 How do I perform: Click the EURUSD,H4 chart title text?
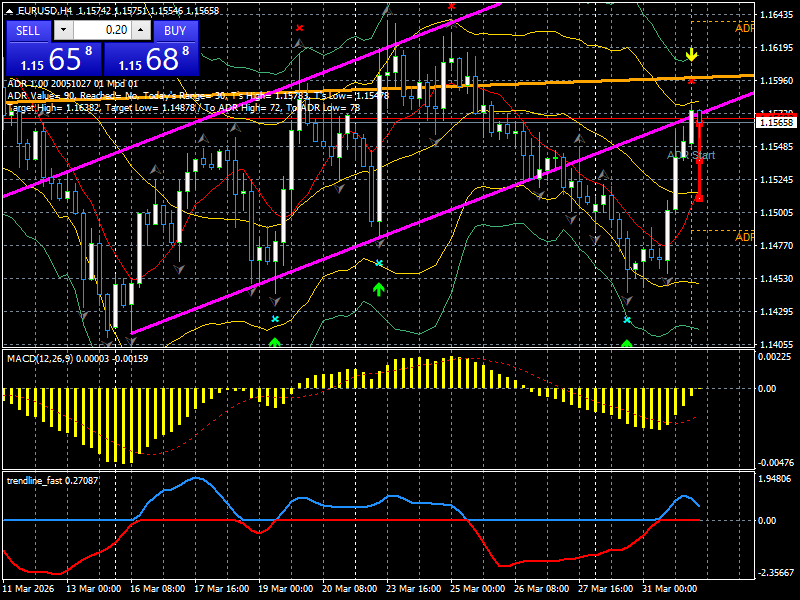pos(45,11)
